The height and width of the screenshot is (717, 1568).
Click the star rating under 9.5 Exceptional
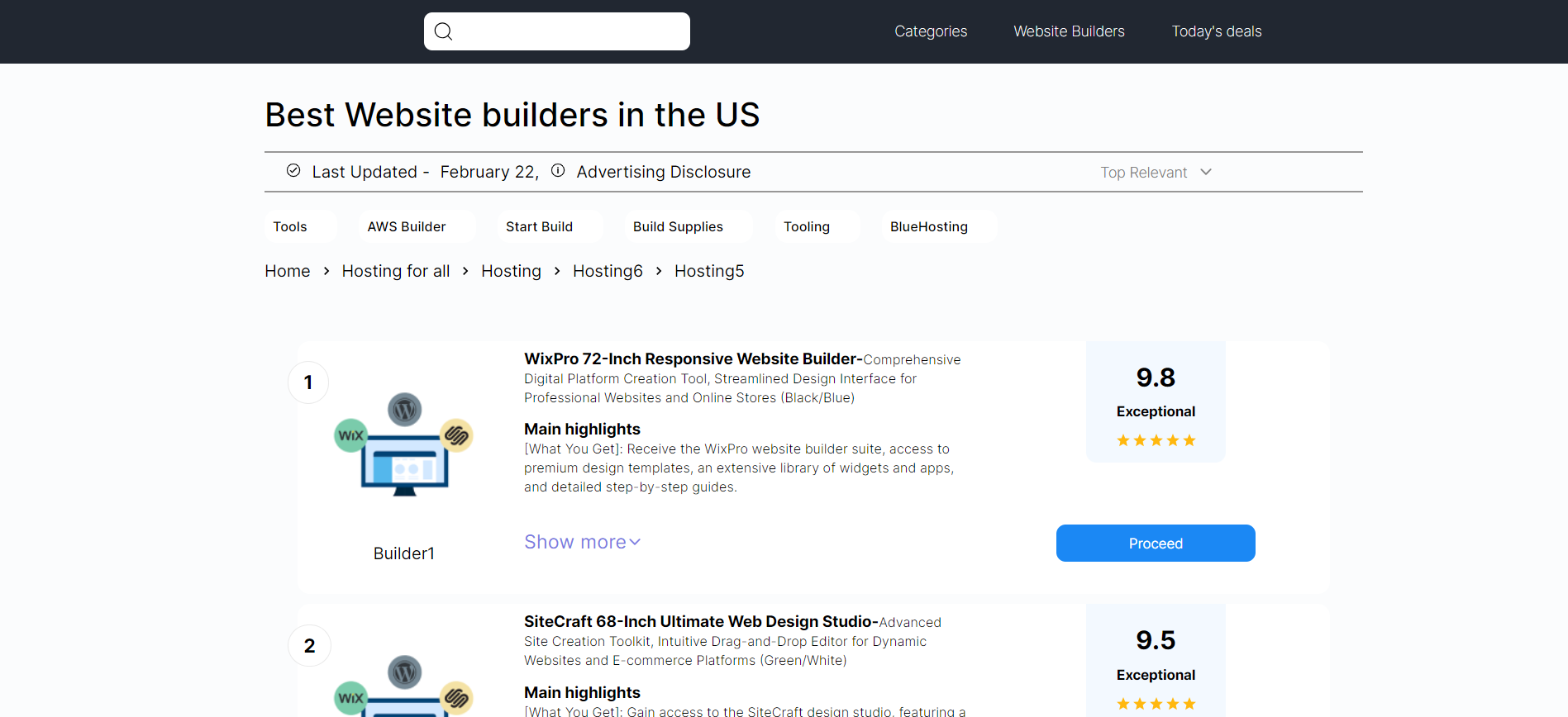1156,704
